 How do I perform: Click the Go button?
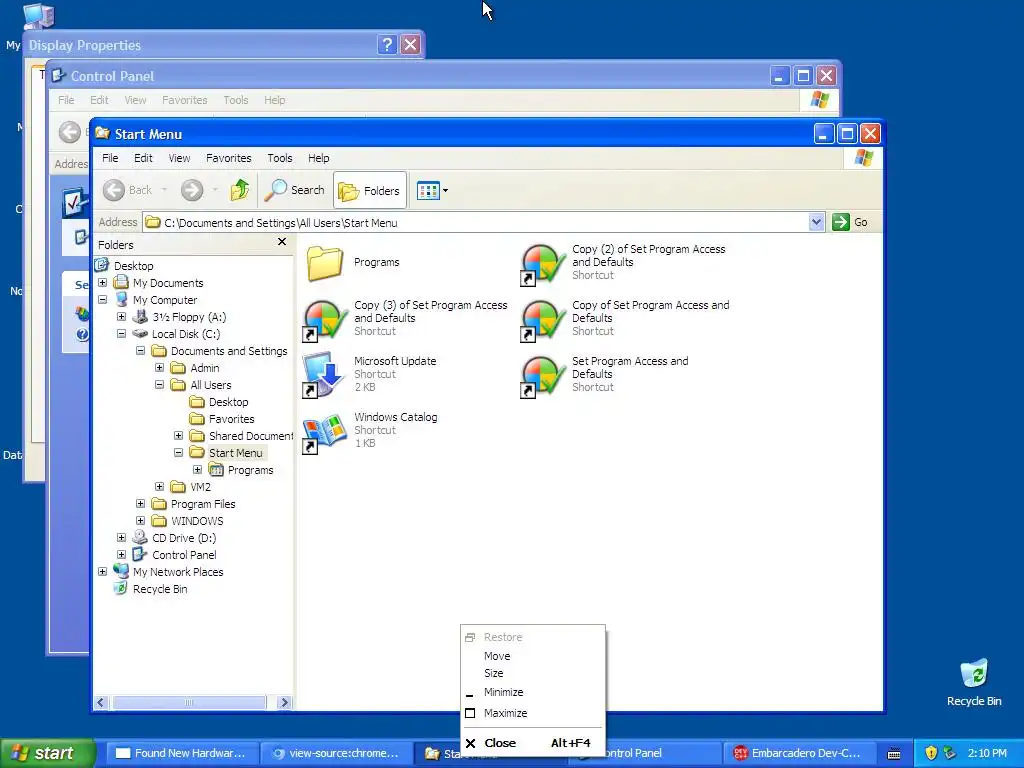[851, 223]
